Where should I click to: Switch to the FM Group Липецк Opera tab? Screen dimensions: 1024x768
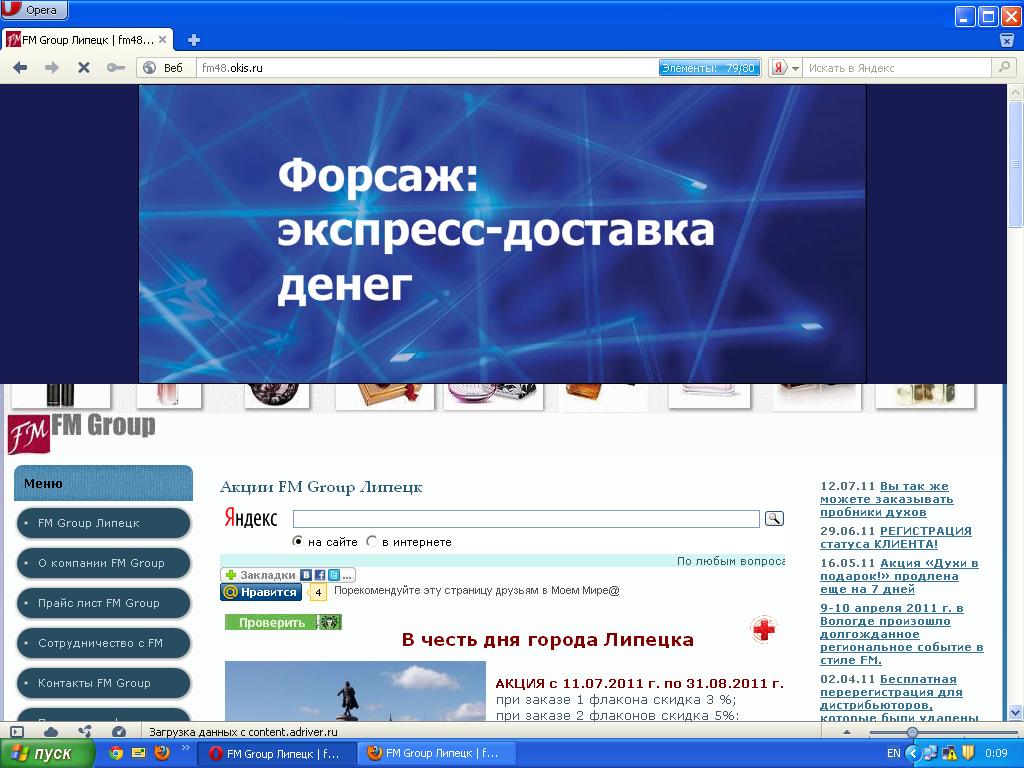[x=88, y=40]
